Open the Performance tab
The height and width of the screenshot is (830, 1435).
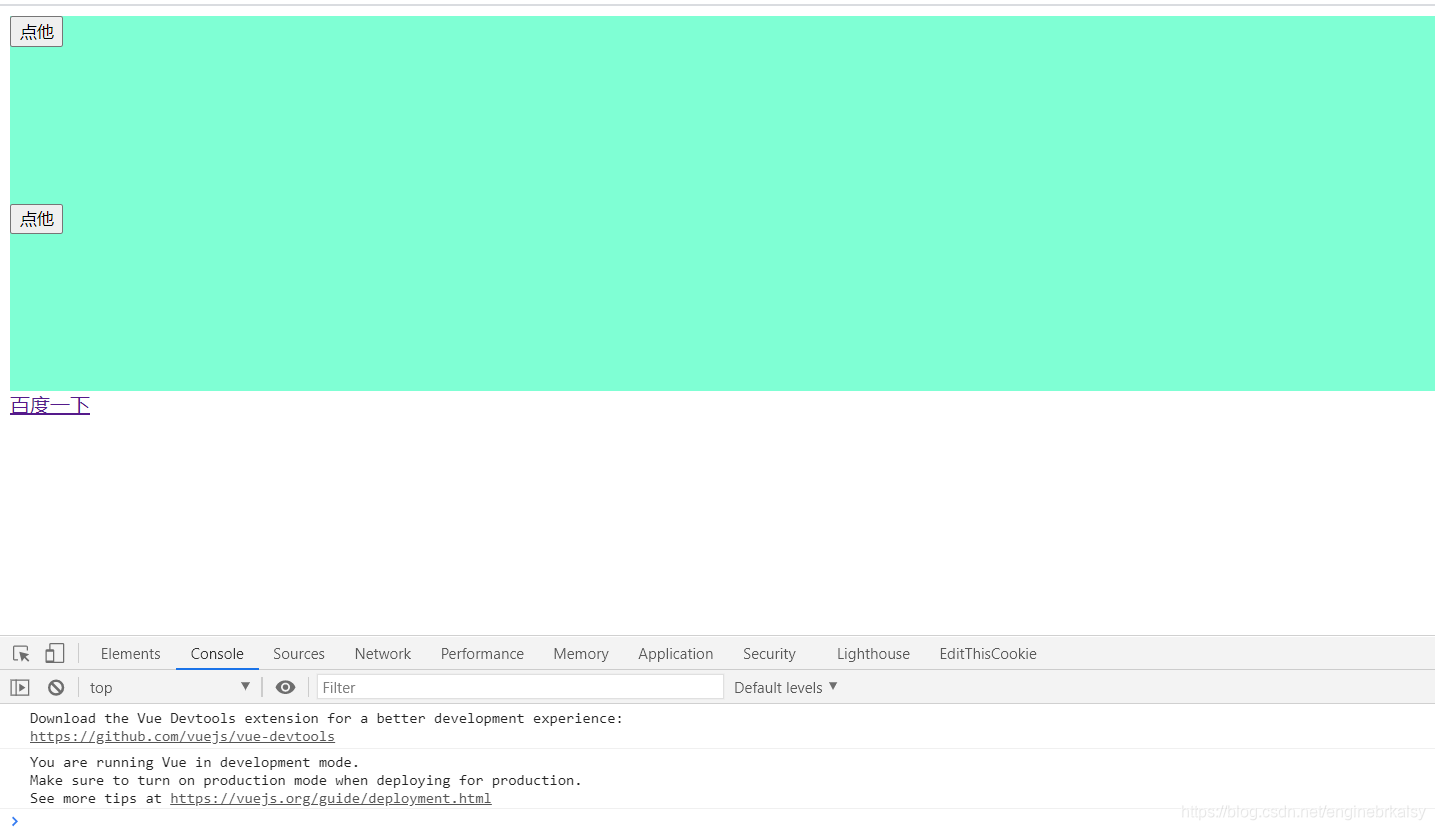tap(482, 654)
